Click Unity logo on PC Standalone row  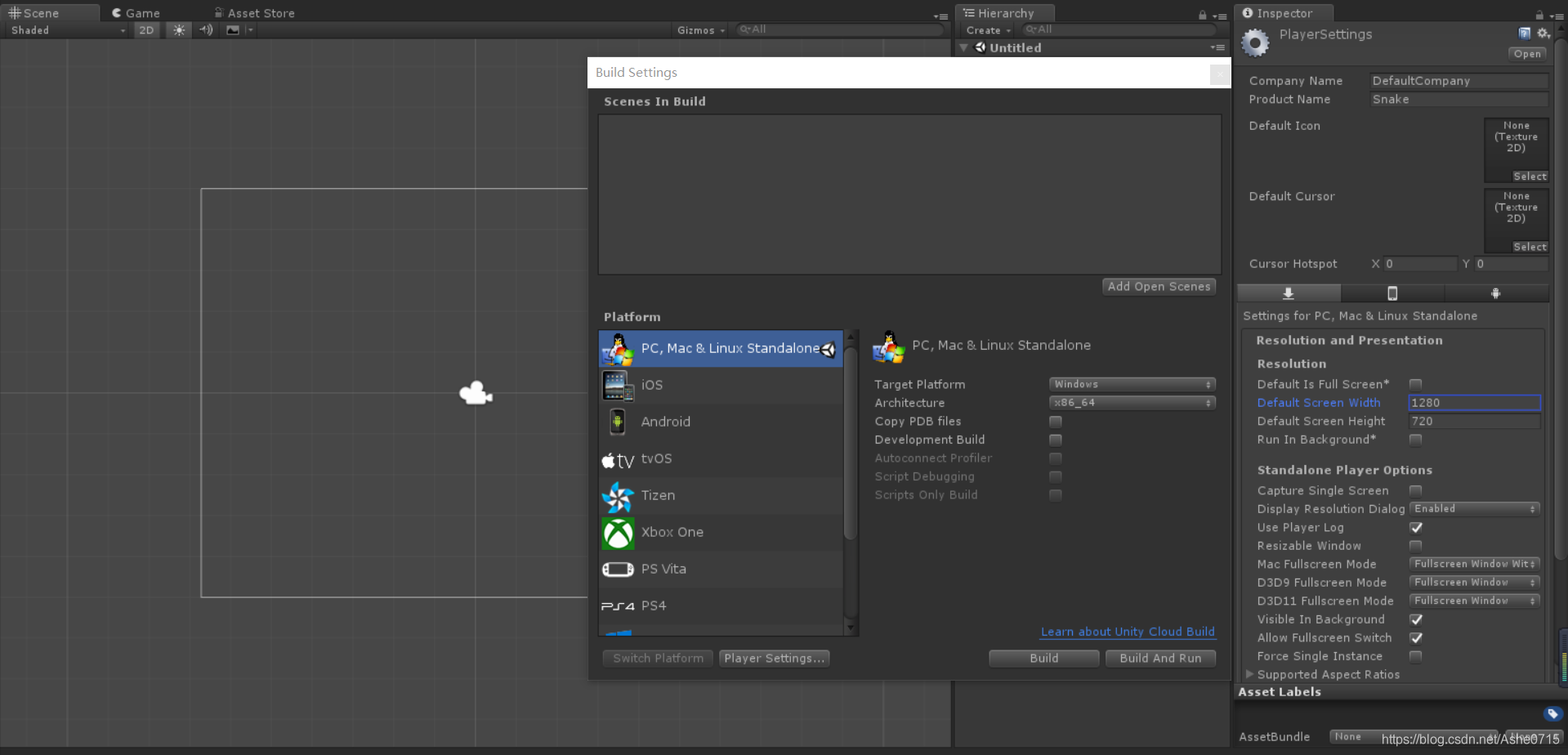(x=828, y=350)
